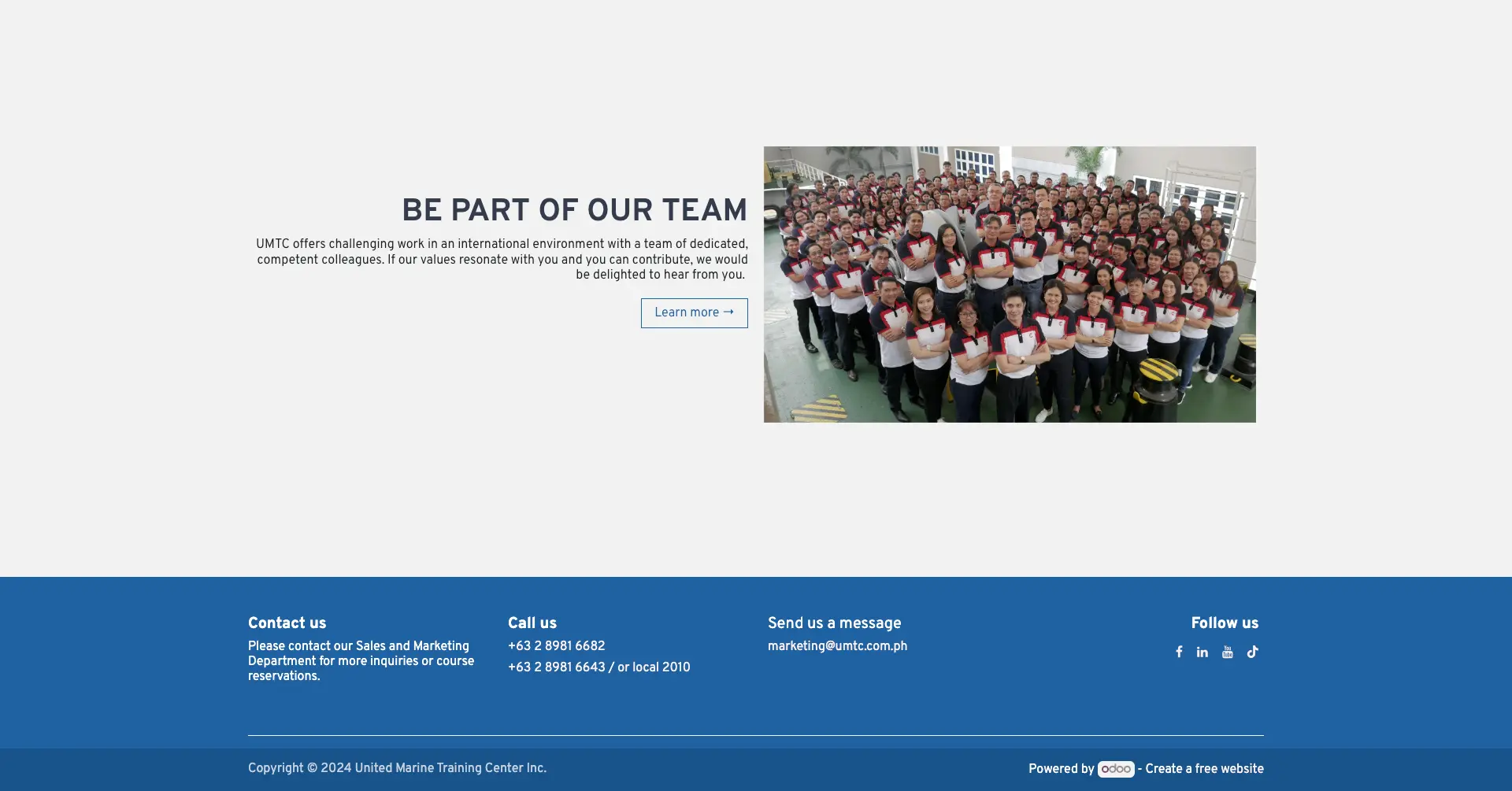Click the Send us a message heading

point(834,623)
